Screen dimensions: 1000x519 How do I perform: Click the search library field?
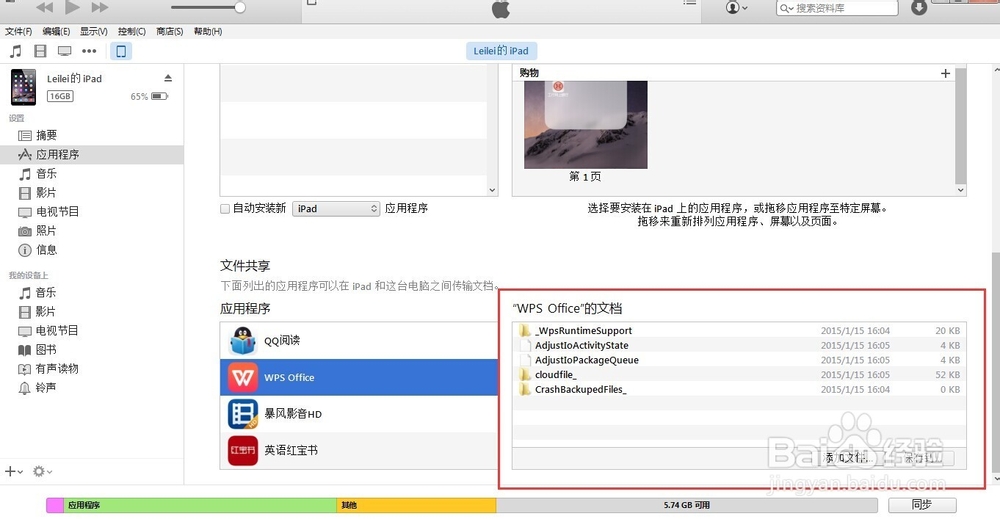(x=837, y=8)
